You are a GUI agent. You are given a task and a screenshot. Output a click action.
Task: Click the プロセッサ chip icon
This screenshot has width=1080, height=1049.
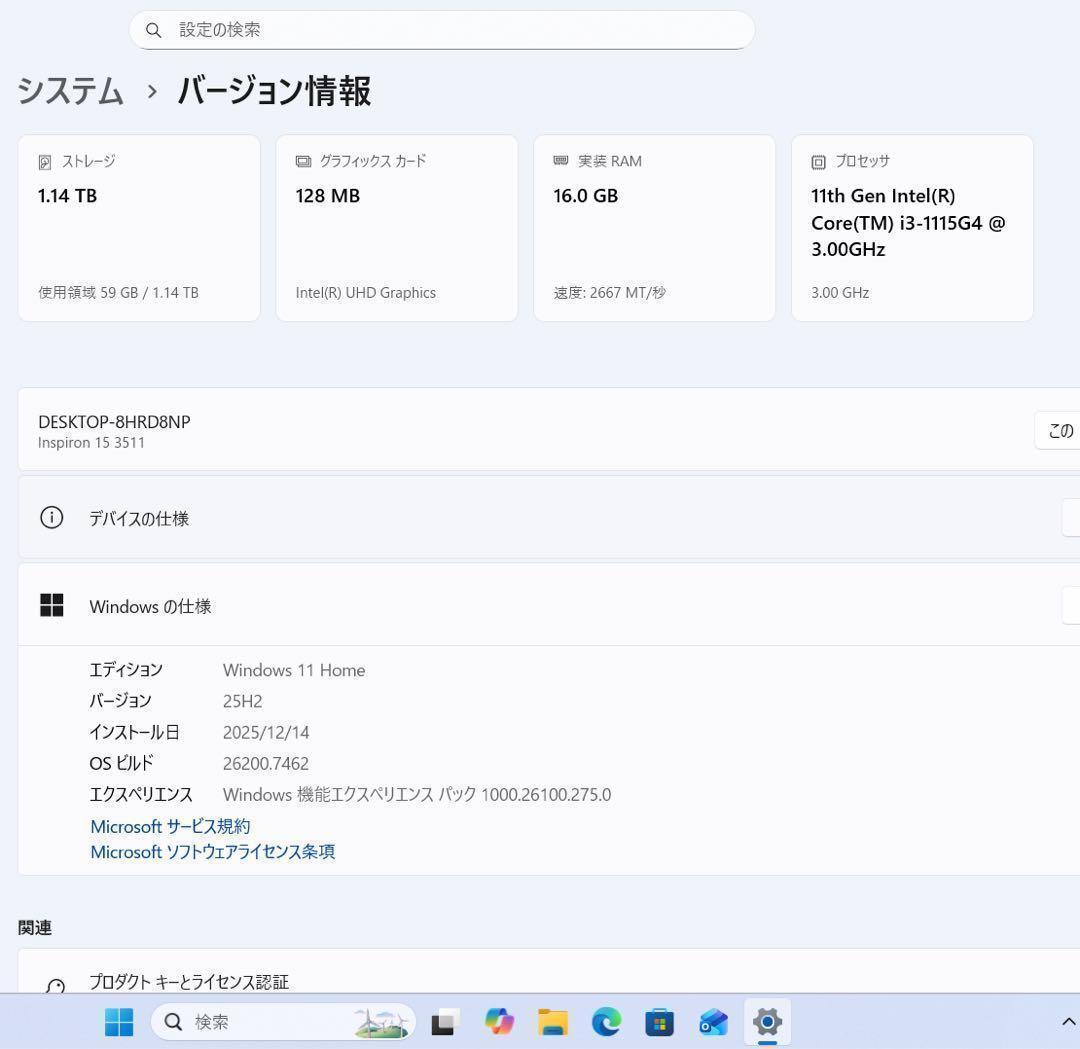point(817,161)
